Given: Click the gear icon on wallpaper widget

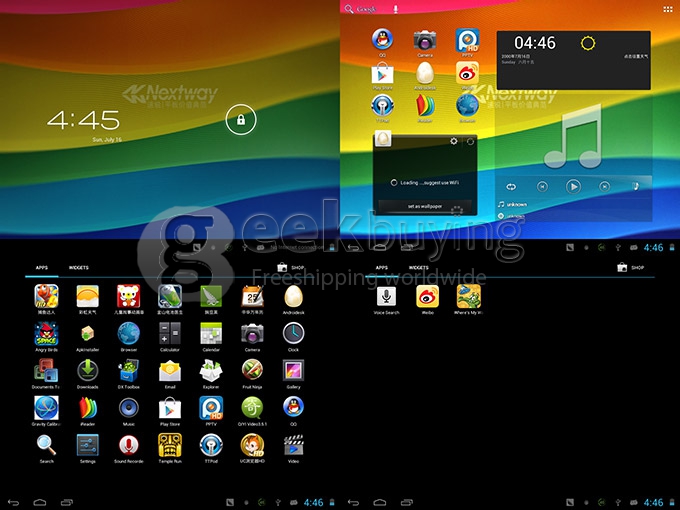Looking at the screenshot, I should (x=454, y=141).
